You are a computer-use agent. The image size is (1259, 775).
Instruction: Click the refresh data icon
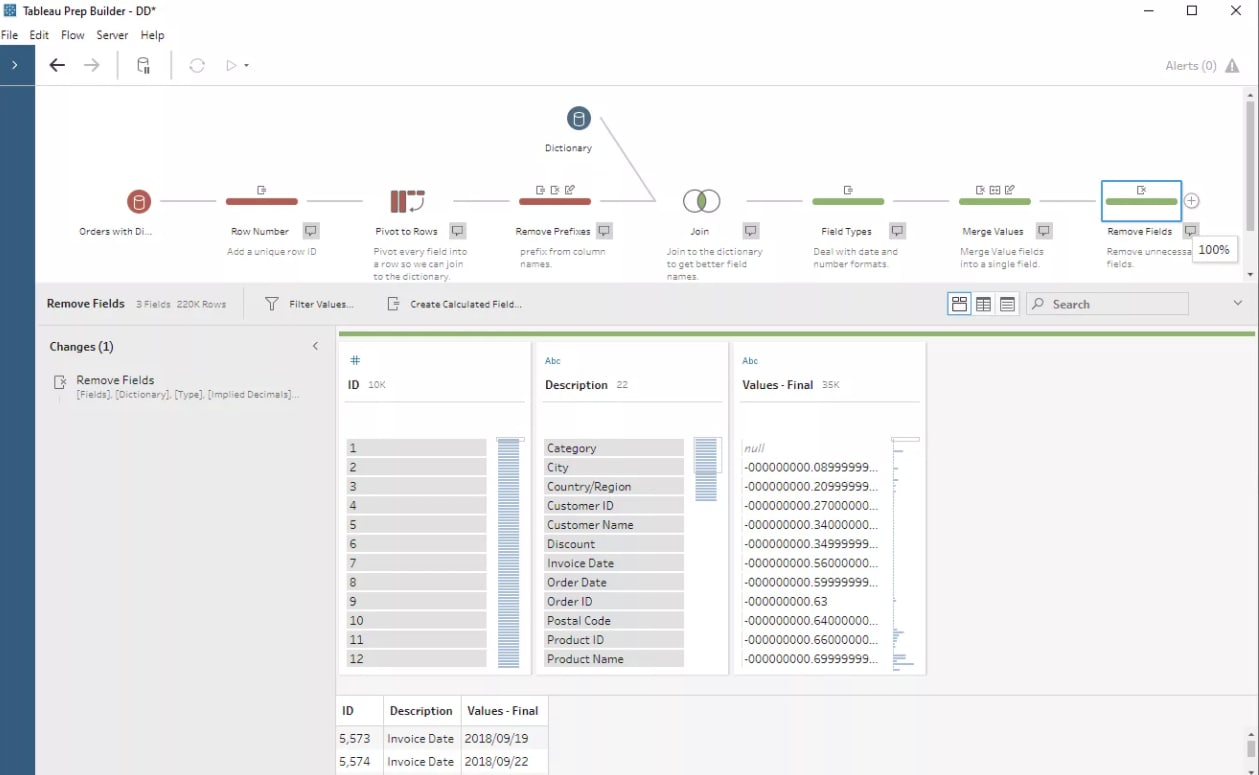197,65
